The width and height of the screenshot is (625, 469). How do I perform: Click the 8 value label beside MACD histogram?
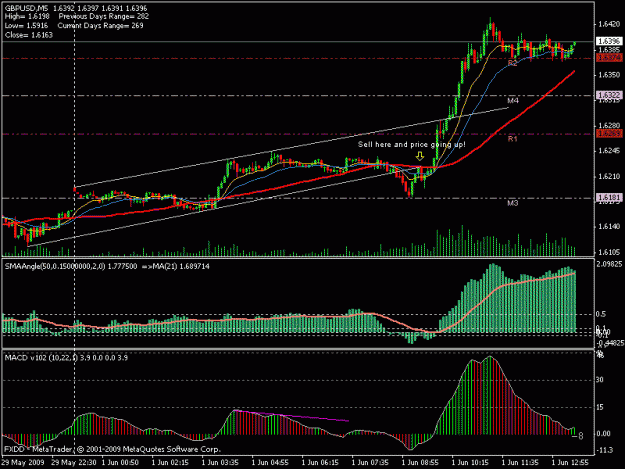coord(580,436)
